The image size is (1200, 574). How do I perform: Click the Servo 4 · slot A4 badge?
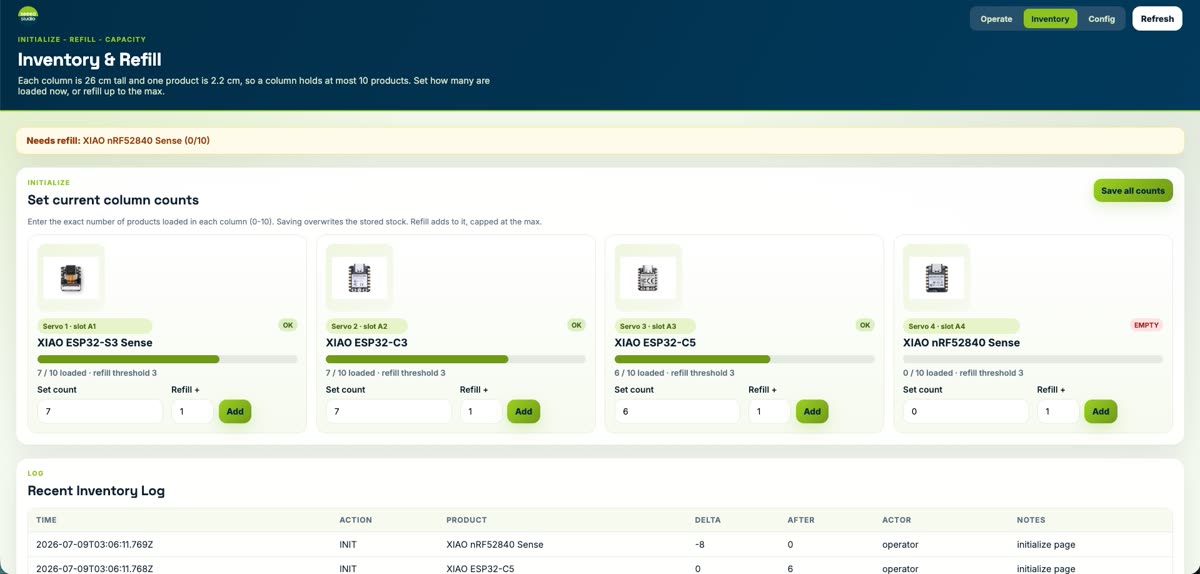pyautogui.click(x=960, y=326)
